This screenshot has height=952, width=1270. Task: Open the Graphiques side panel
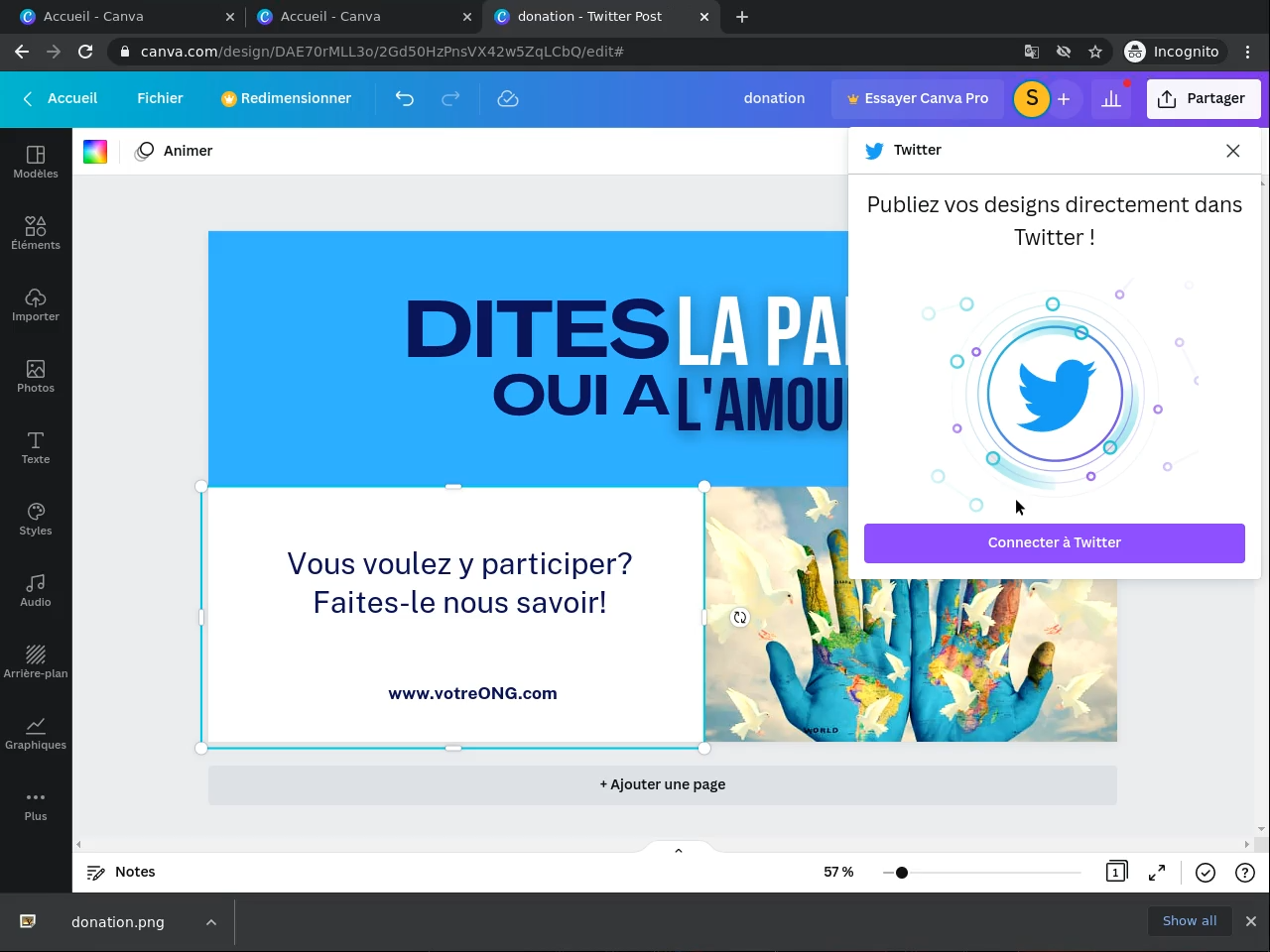(36, 733)
